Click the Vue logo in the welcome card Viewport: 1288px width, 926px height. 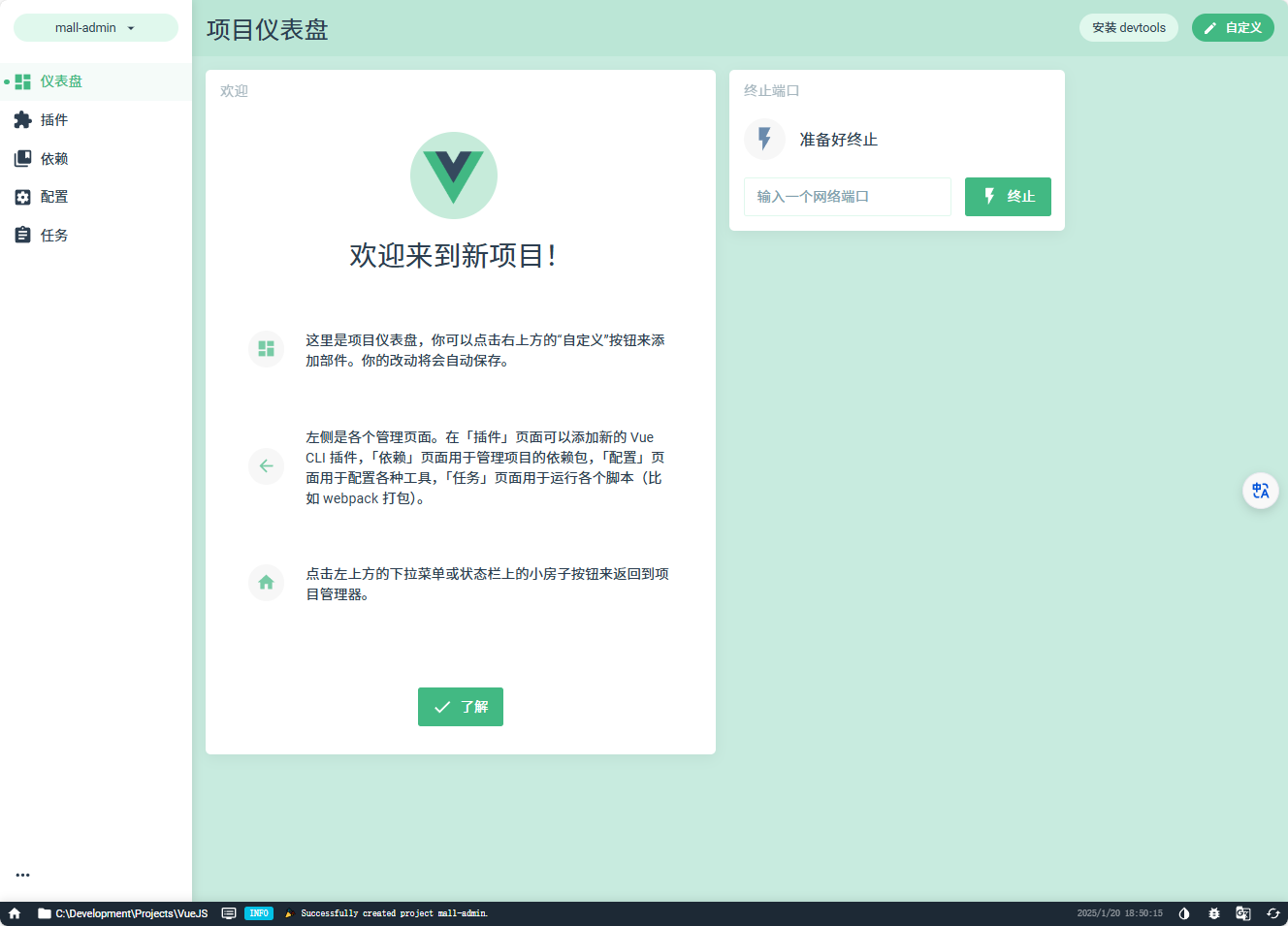(x=454, y=176)
